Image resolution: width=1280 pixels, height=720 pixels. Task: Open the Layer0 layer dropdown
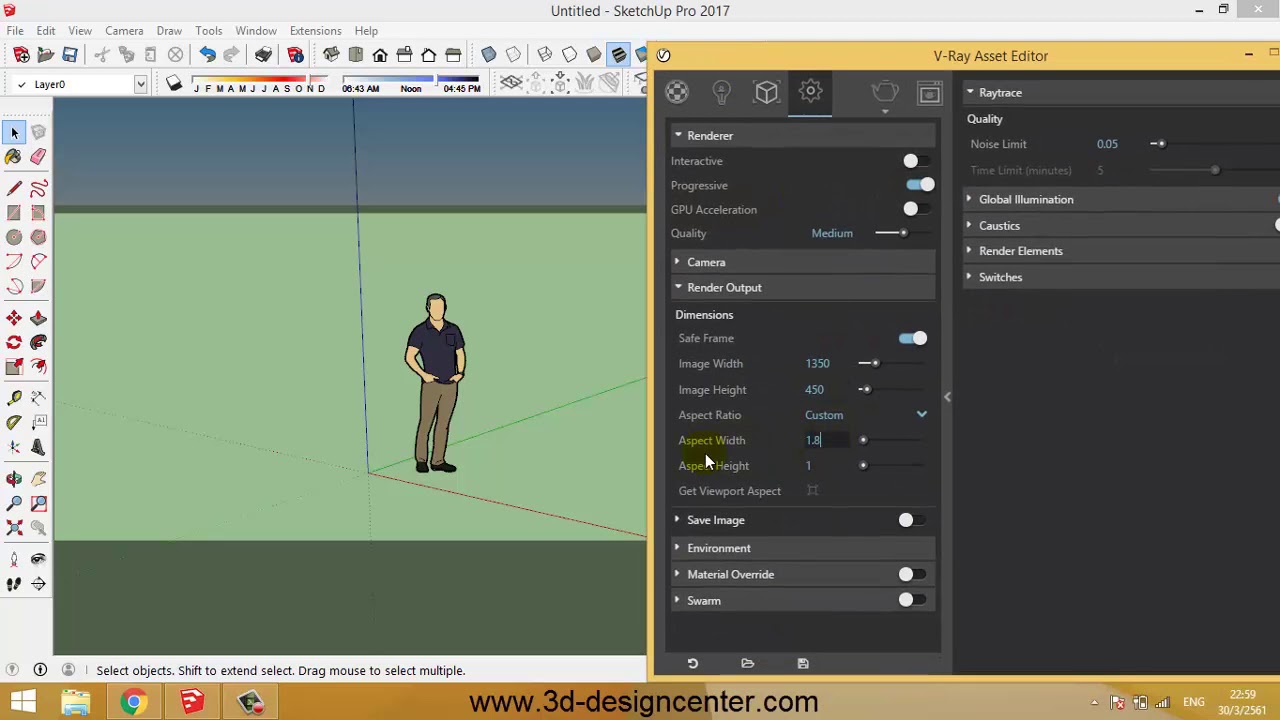140,85
